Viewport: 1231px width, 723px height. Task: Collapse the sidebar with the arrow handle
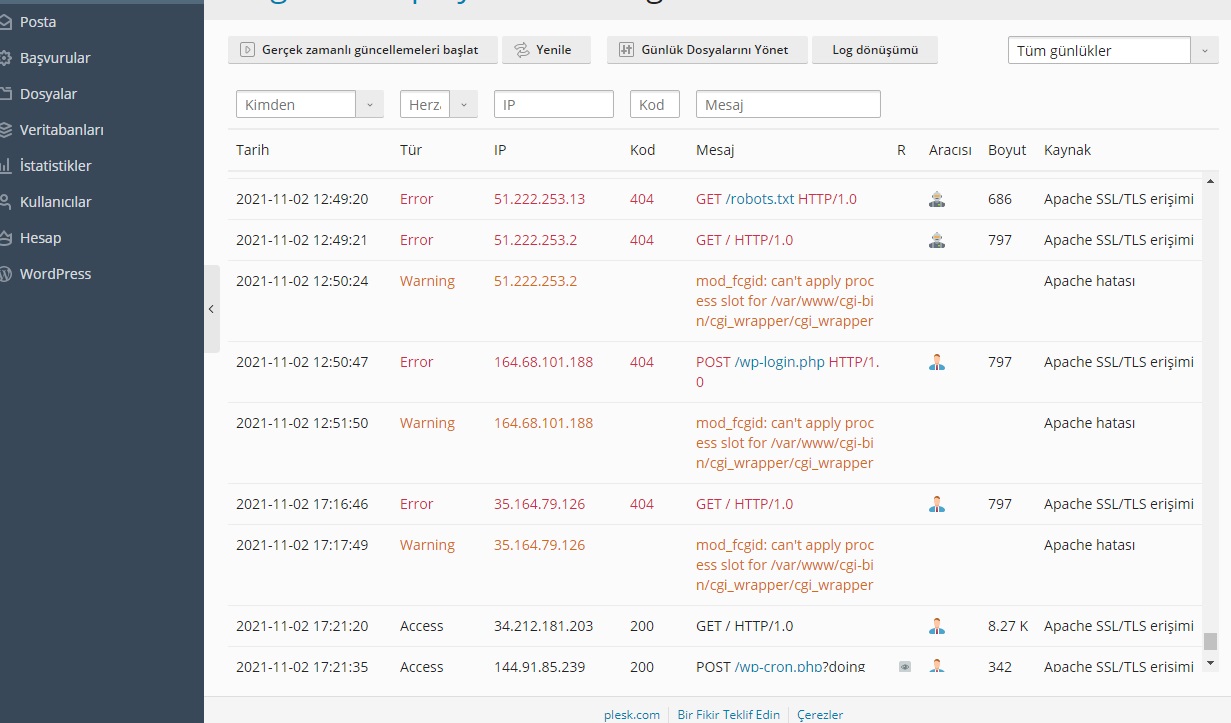(x=211, y=309)
